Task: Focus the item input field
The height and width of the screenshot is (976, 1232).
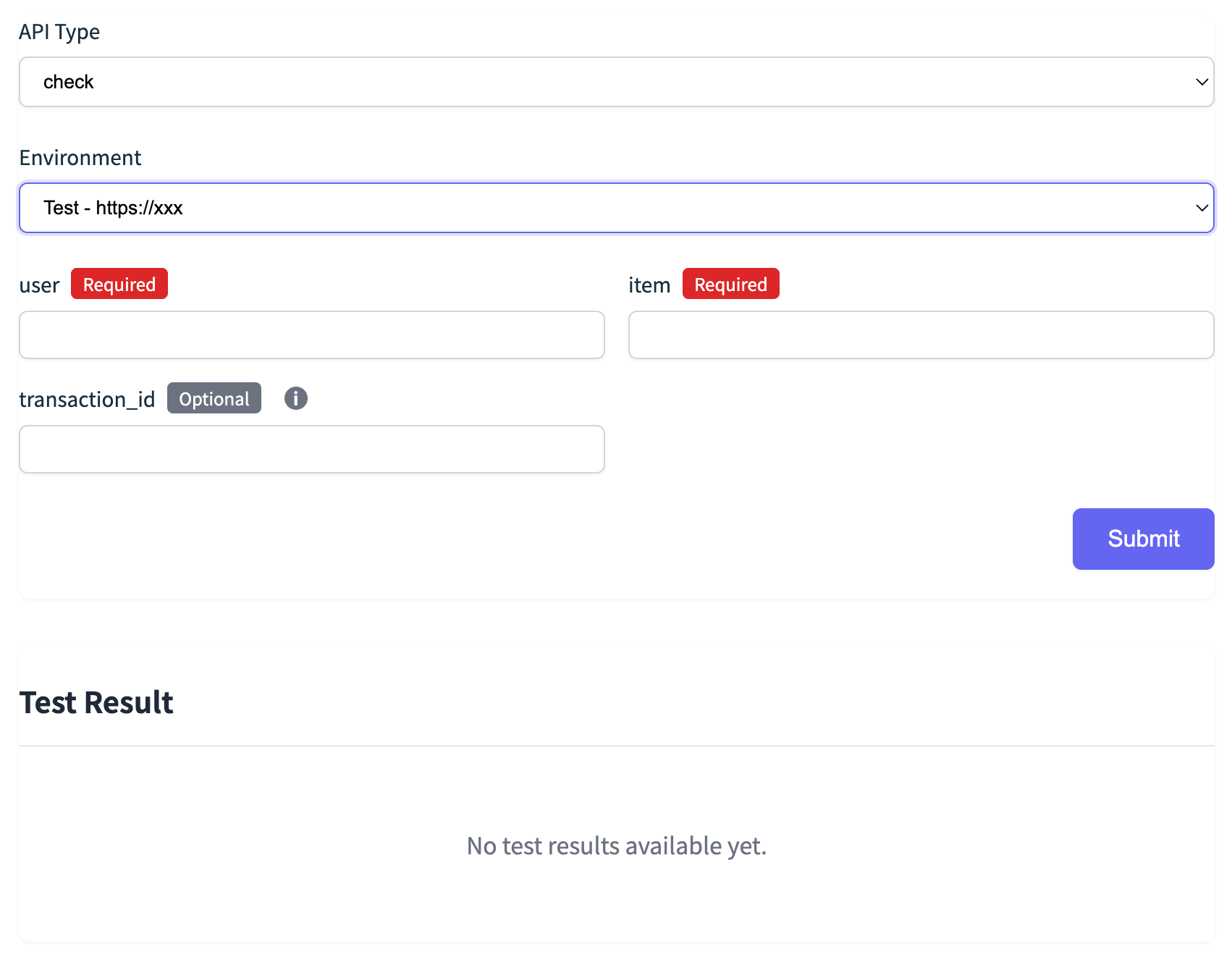Action: click(921, 335)
